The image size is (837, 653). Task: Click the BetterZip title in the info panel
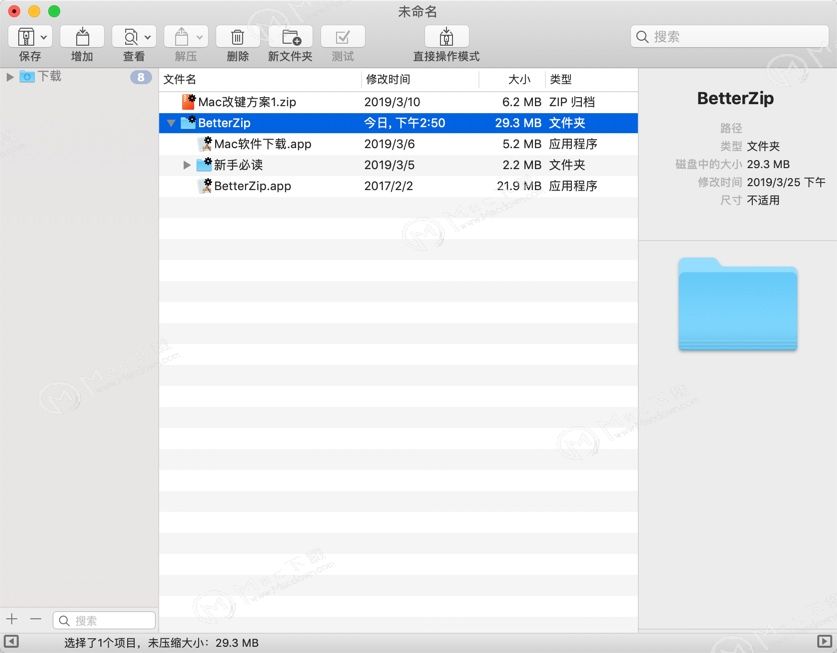(x=735, y=98)
